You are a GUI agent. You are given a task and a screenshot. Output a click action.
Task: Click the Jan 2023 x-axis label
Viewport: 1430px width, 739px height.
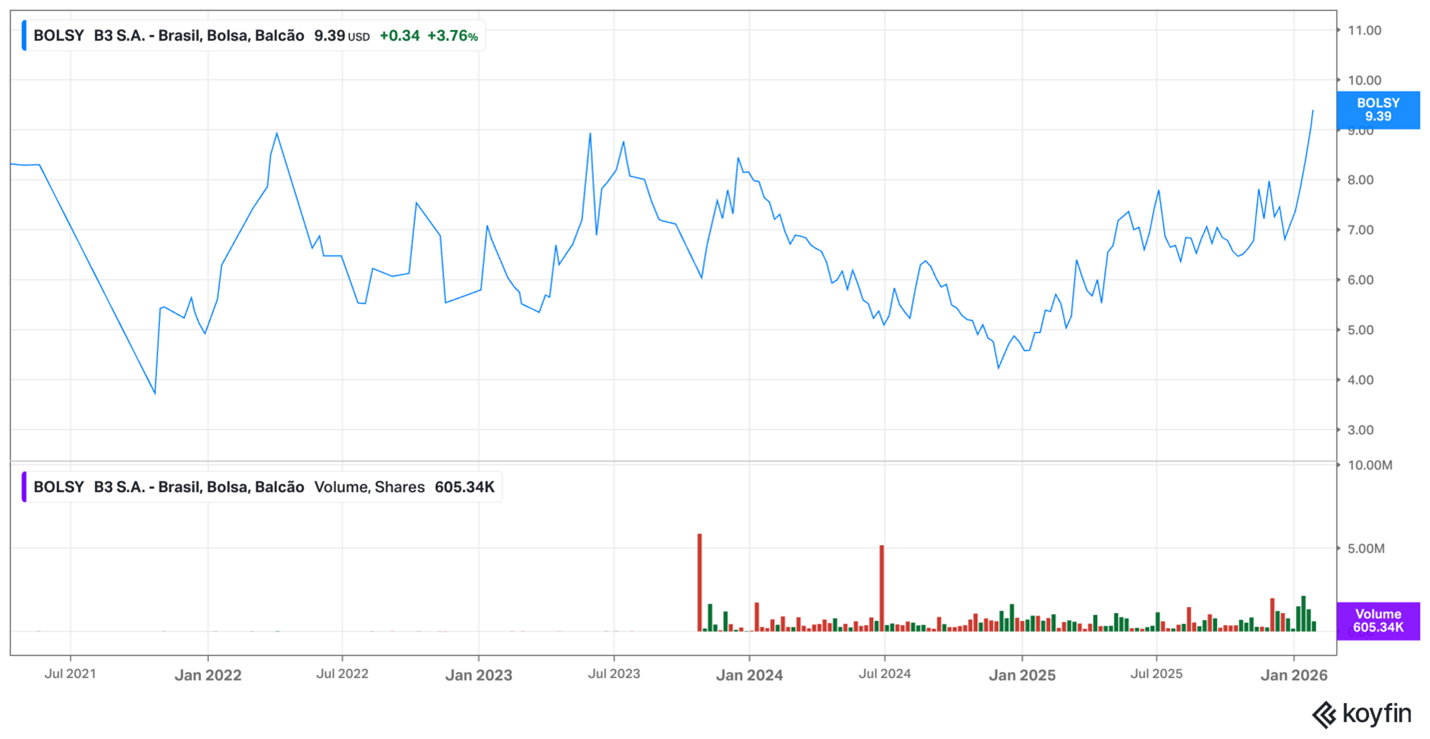pyautogui.click(x=478, y=675)
